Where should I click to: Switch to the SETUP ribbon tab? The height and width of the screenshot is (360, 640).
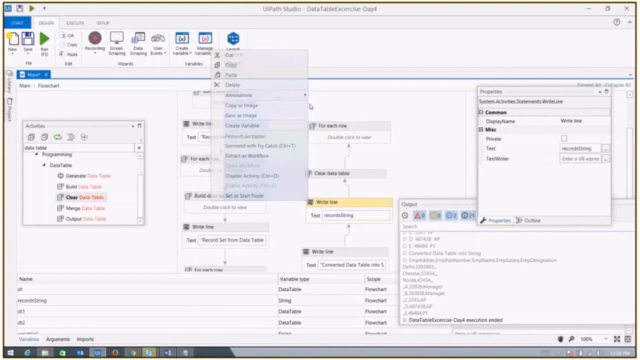[103, 23]
